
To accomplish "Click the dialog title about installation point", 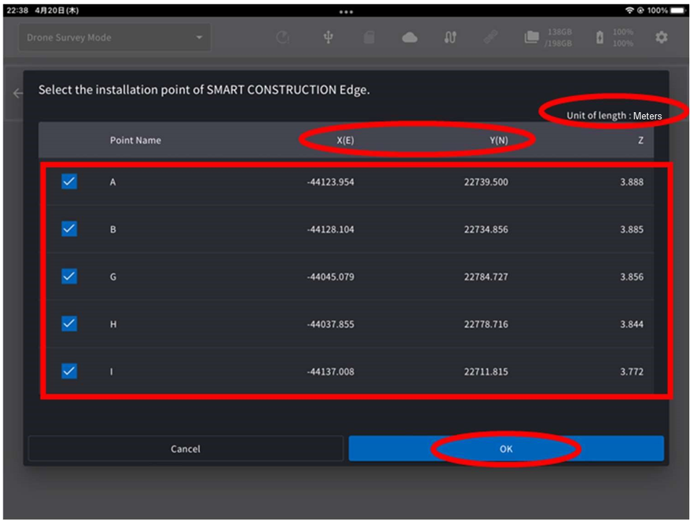I will (204, 90).
